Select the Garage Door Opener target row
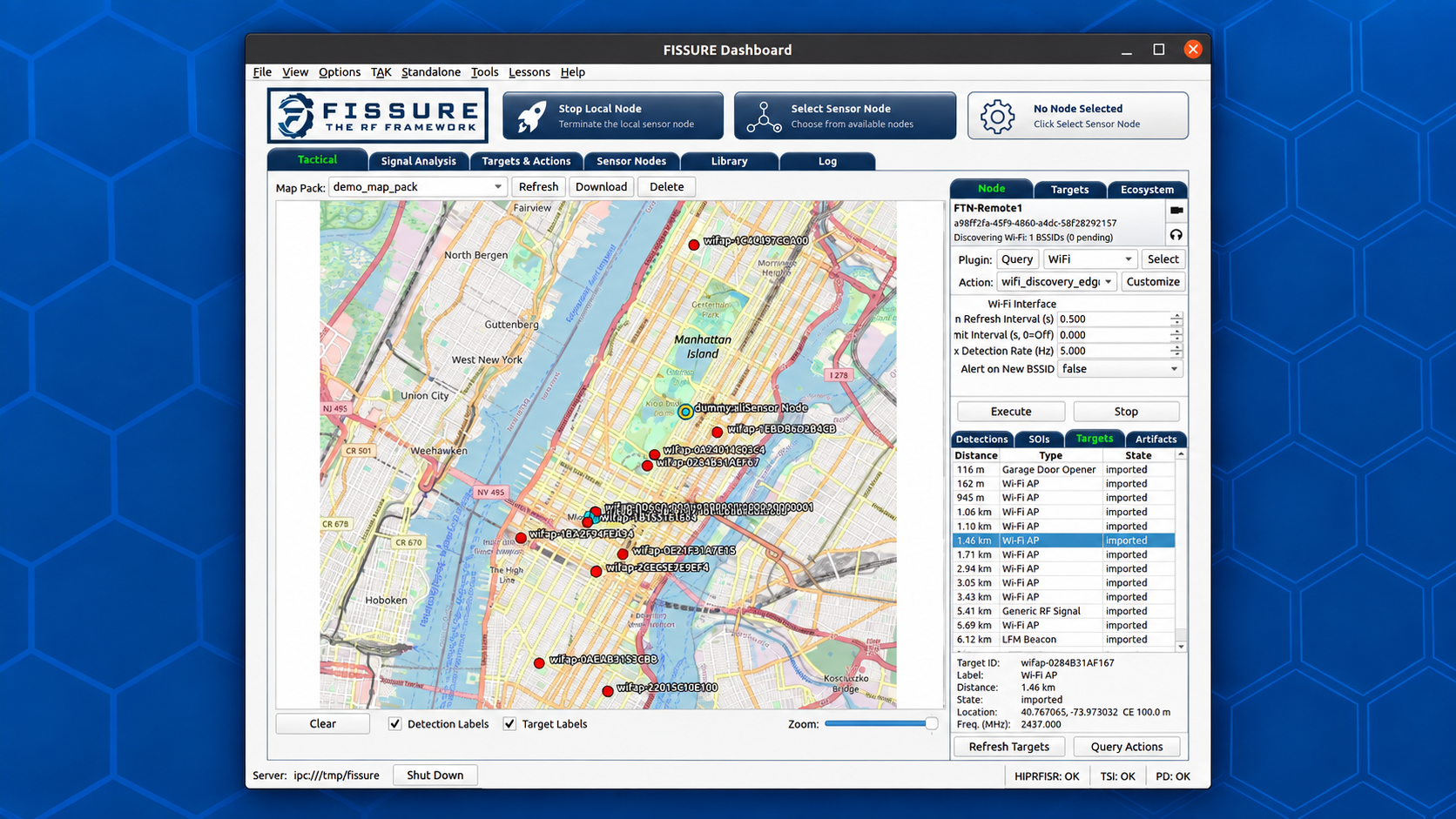1456x819 pixels. 1064,470
